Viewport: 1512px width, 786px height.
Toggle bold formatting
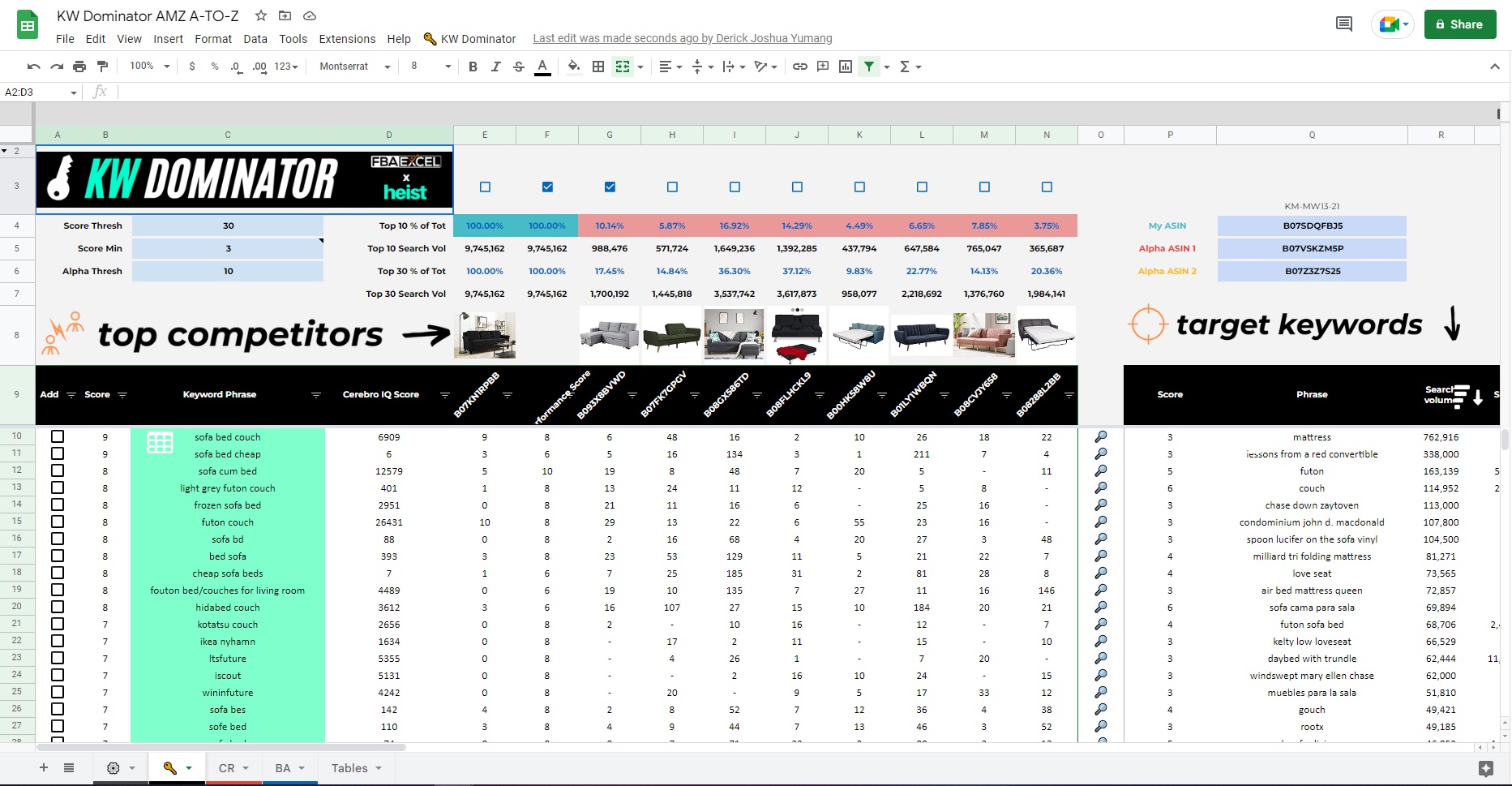(x=473, y=67)
